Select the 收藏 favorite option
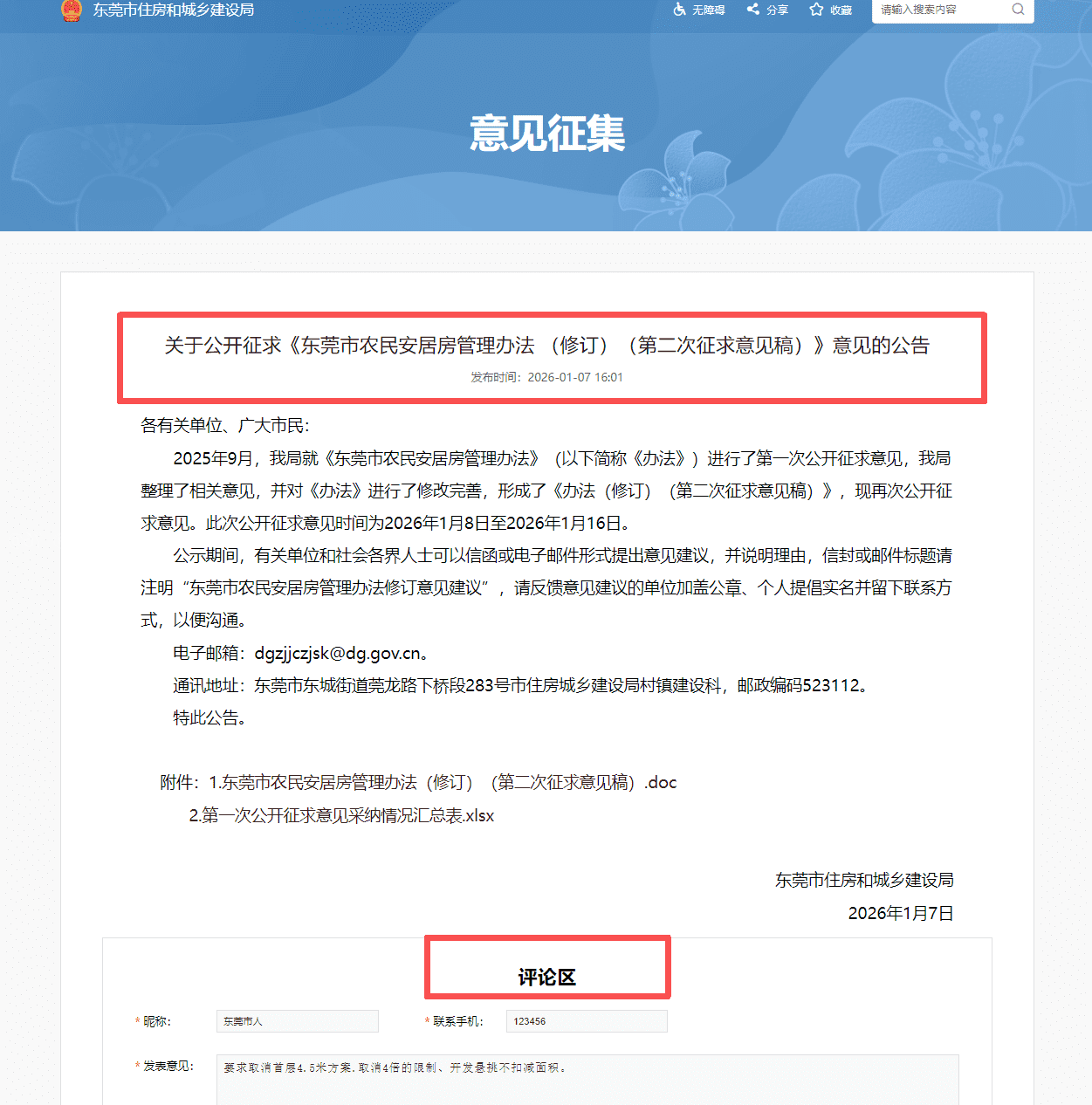This screenshot has height=1105, width=1092. pyautogui.click(x=831, y=10)
